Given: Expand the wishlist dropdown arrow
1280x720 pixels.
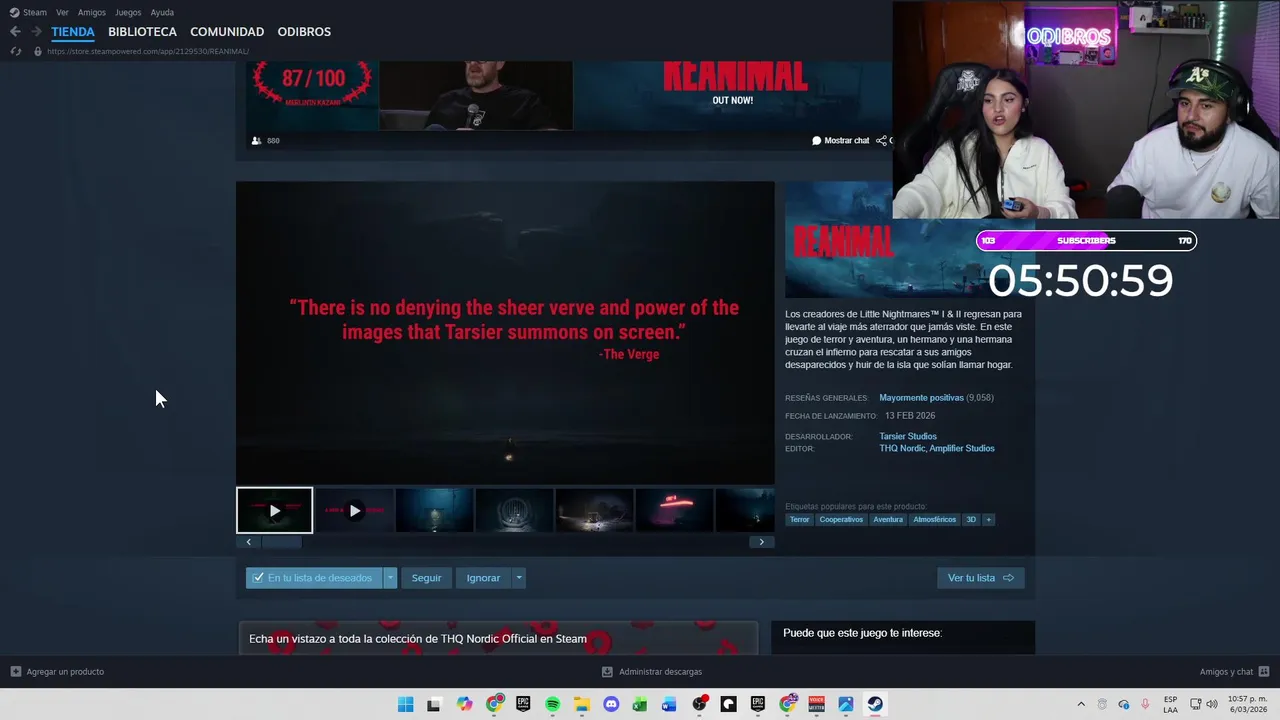Looking at the screenshot, I should 390,578.
